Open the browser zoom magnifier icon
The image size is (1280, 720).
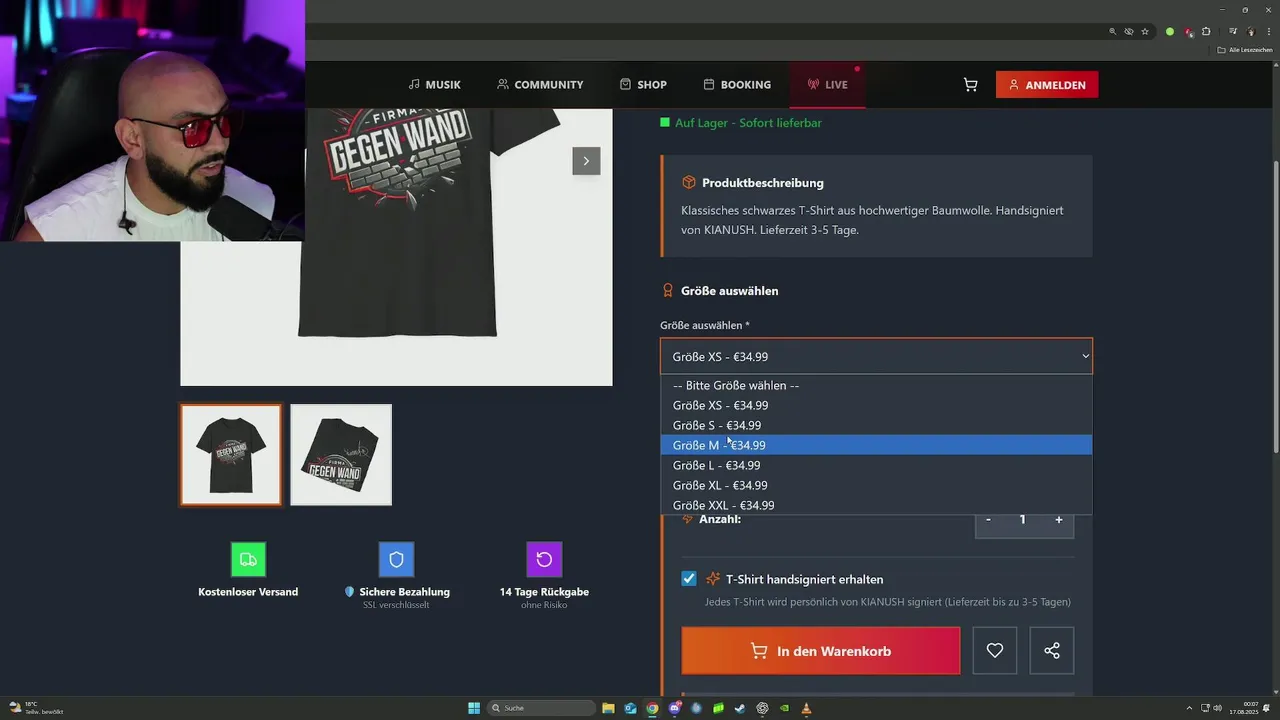click(x=1112, y=32)
